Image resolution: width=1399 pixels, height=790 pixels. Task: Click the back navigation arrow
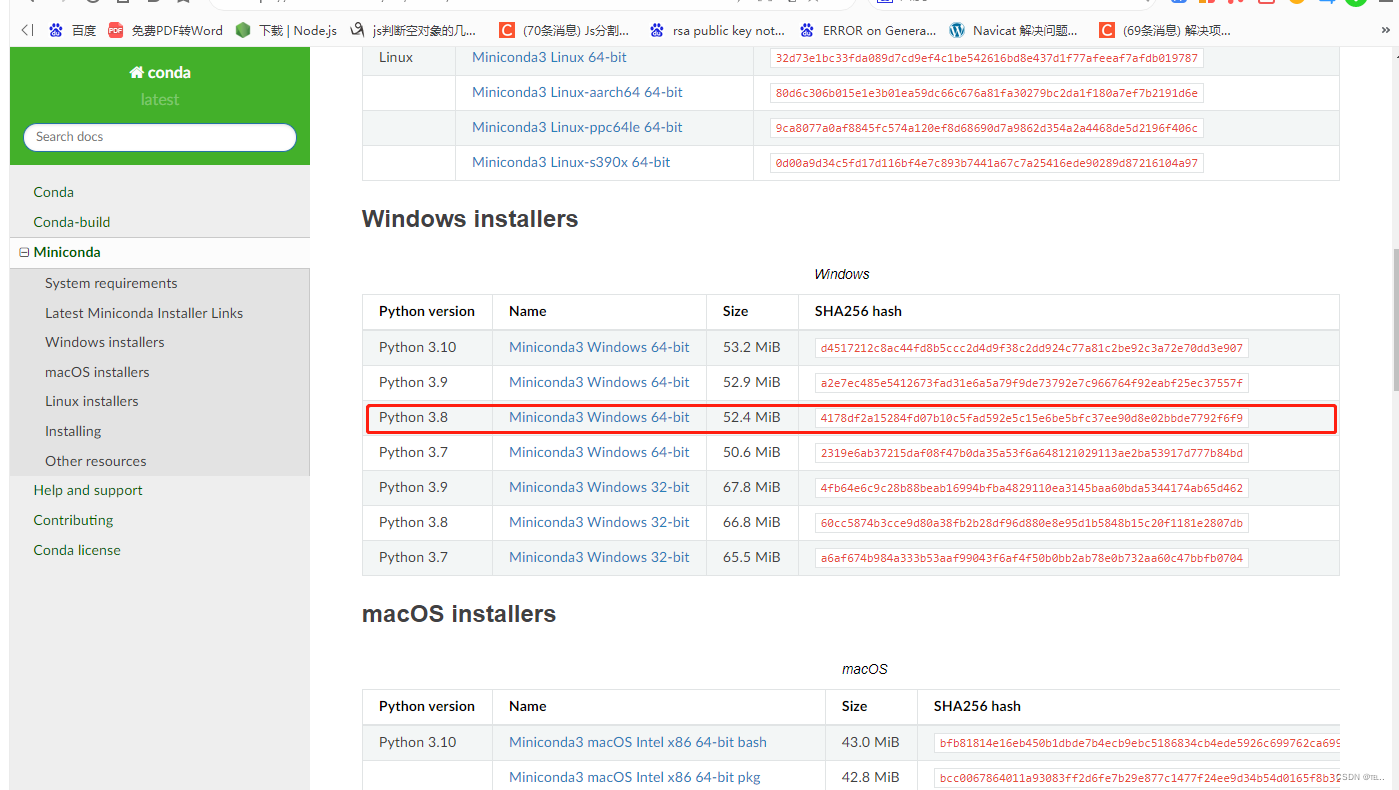coord(26,30)
